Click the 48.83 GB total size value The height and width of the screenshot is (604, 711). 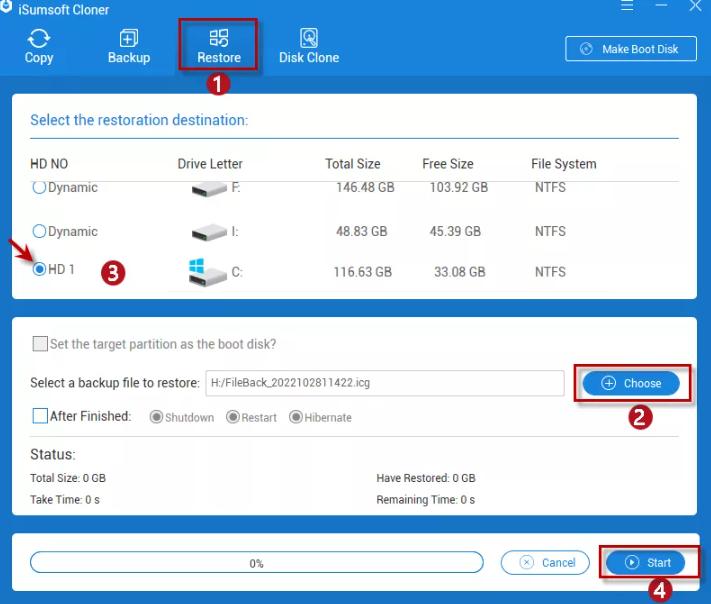(362, 231)
